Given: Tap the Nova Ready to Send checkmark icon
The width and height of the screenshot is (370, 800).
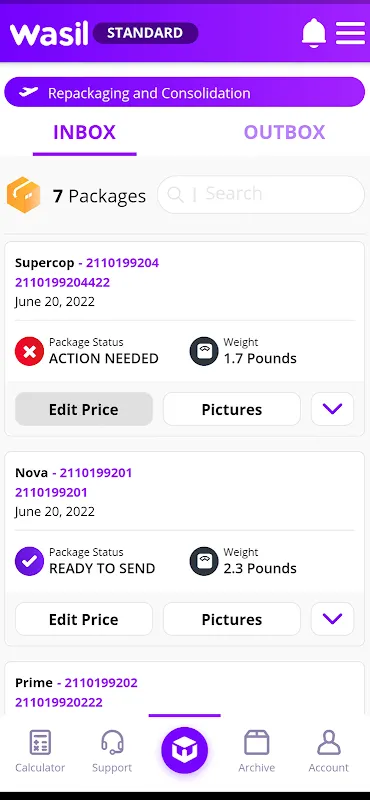Looking at the screenshot, I should click(30, 561).
